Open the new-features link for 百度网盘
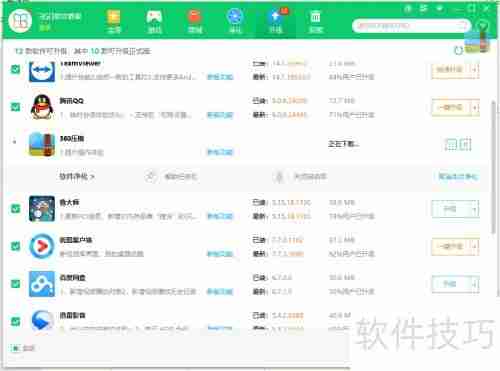 tap(220, 292)
